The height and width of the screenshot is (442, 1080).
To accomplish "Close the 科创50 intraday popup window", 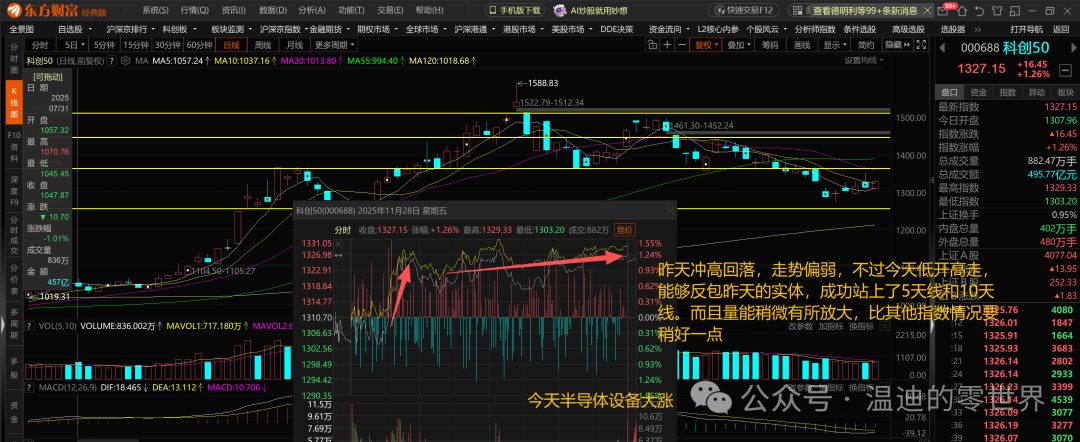I will point(670,211).
